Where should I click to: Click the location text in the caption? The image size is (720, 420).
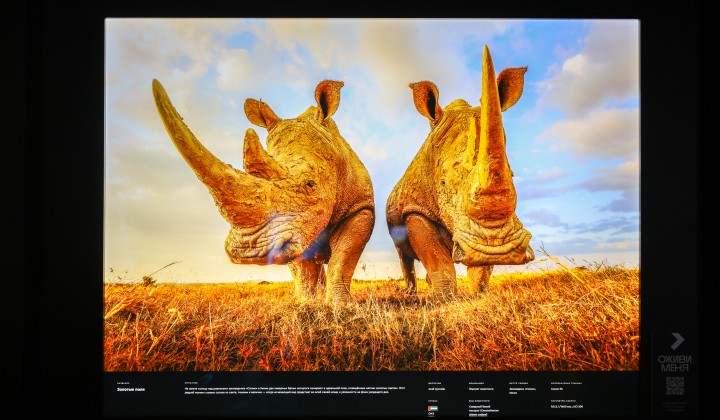coord(522,390)
